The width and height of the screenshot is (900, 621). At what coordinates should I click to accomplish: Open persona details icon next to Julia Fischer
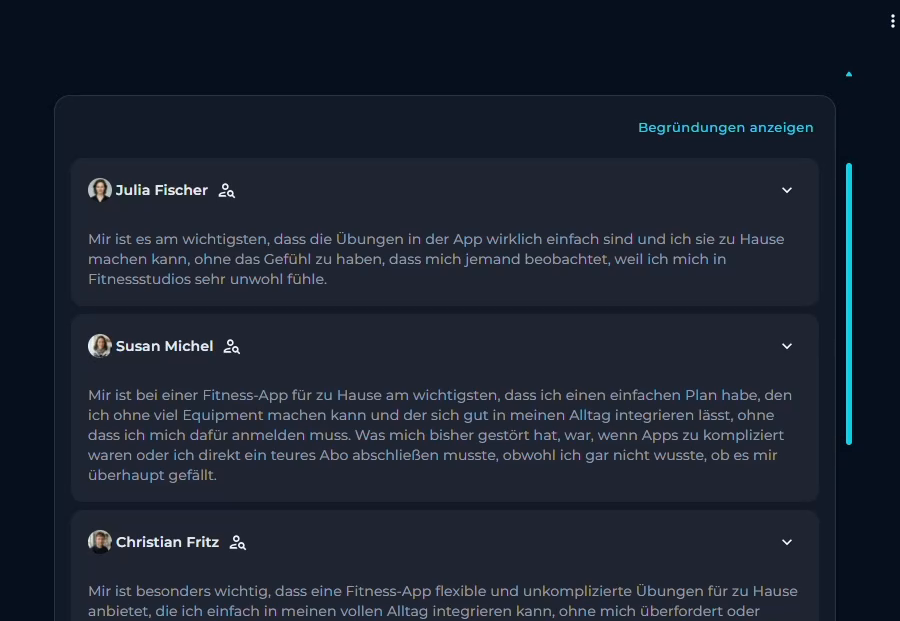coord(227,191)
